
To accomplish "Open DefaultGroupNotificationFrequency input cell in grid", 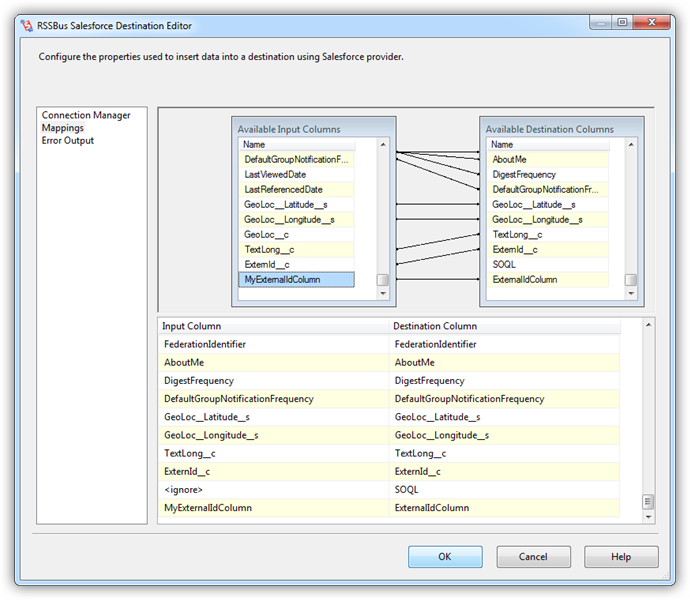I will point(274,399).
